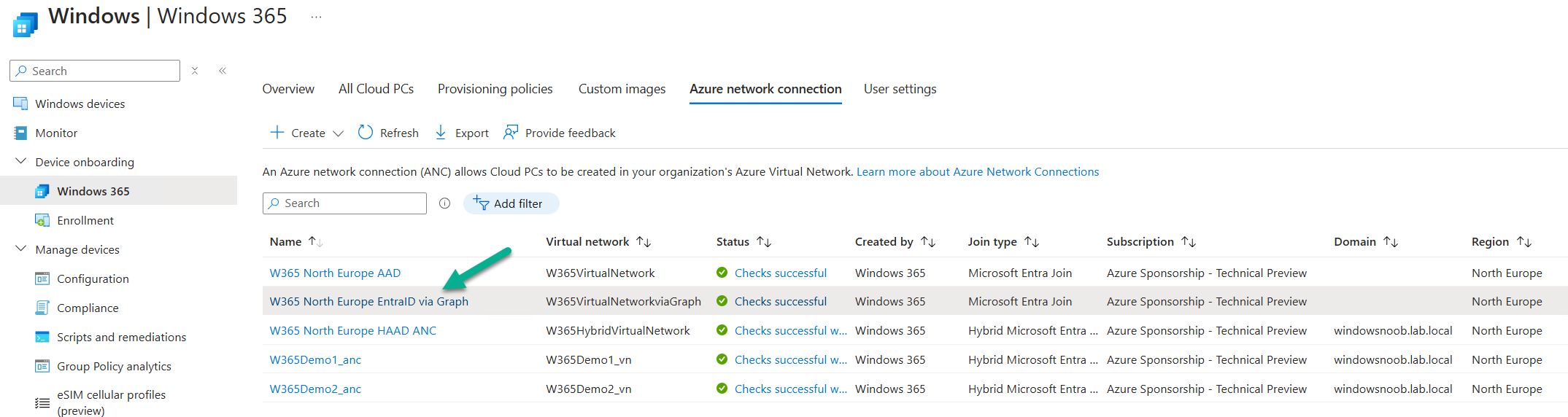
Task: Click the Scripts and remediations icon
Action: (x=42, y=337)
